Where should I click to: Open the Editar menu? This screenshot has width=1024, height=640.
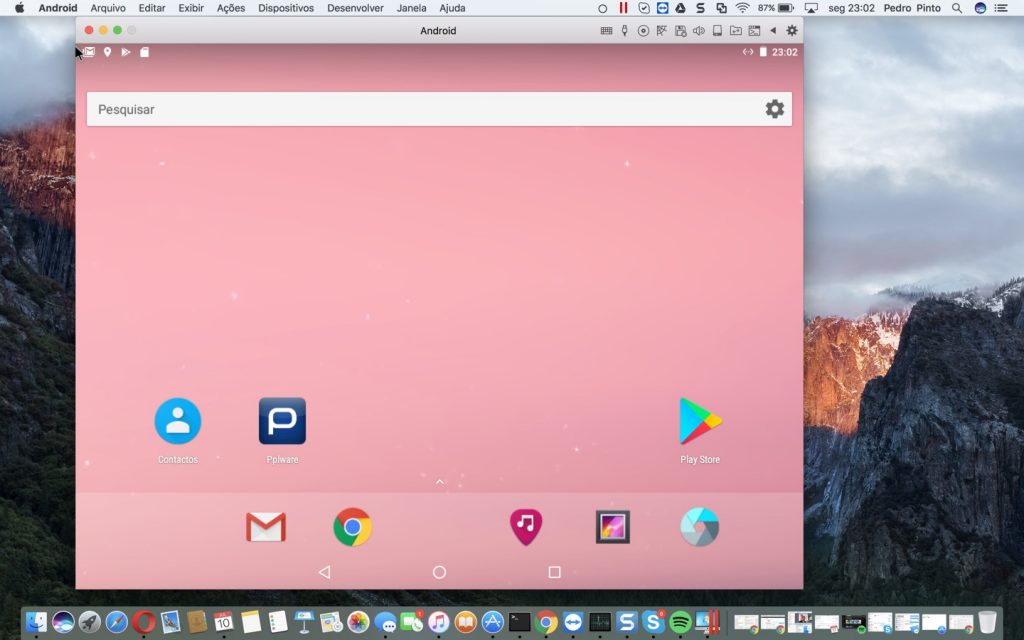152,8
